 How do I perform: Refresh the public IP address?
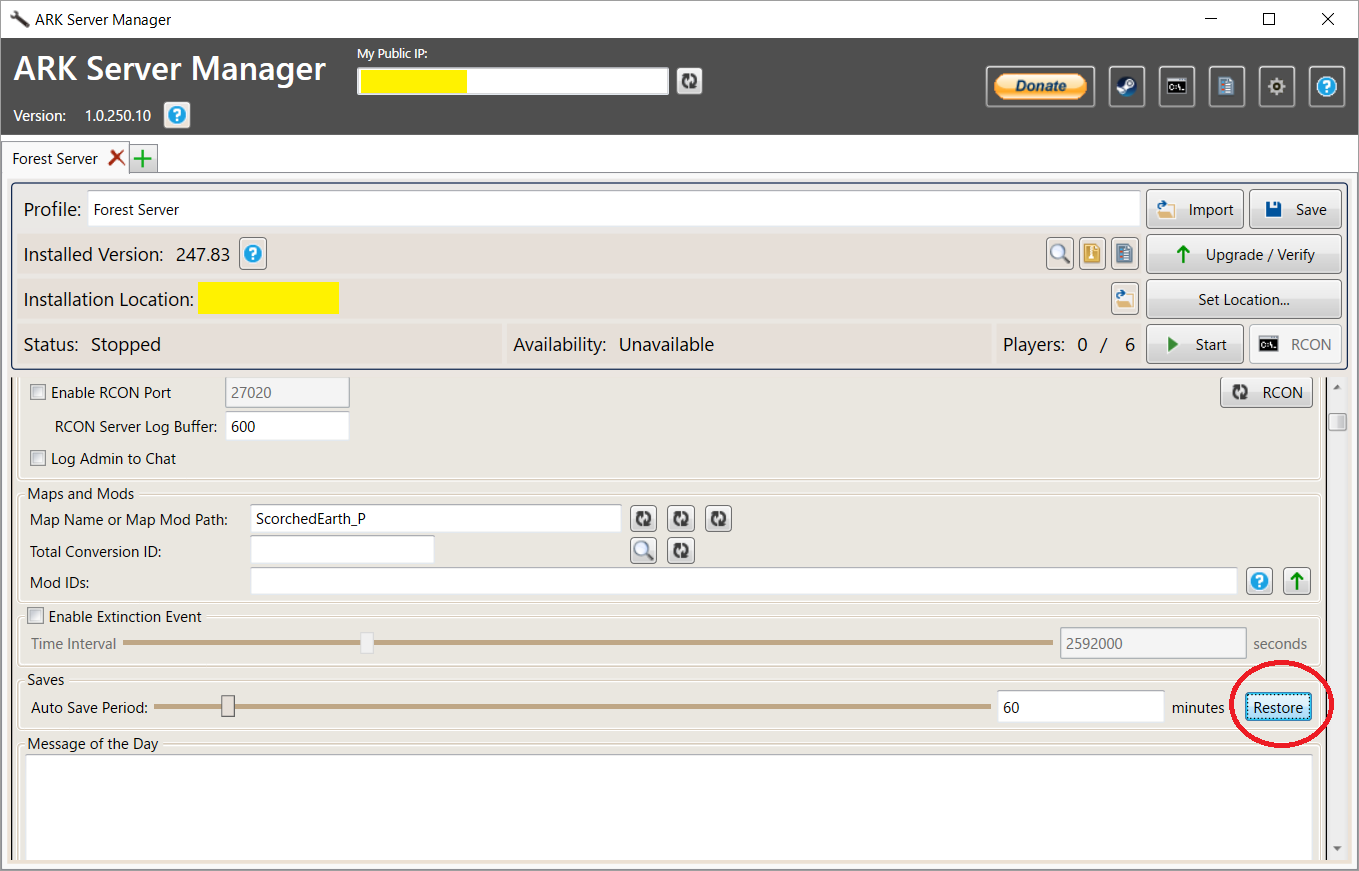[x=689, y=81]
